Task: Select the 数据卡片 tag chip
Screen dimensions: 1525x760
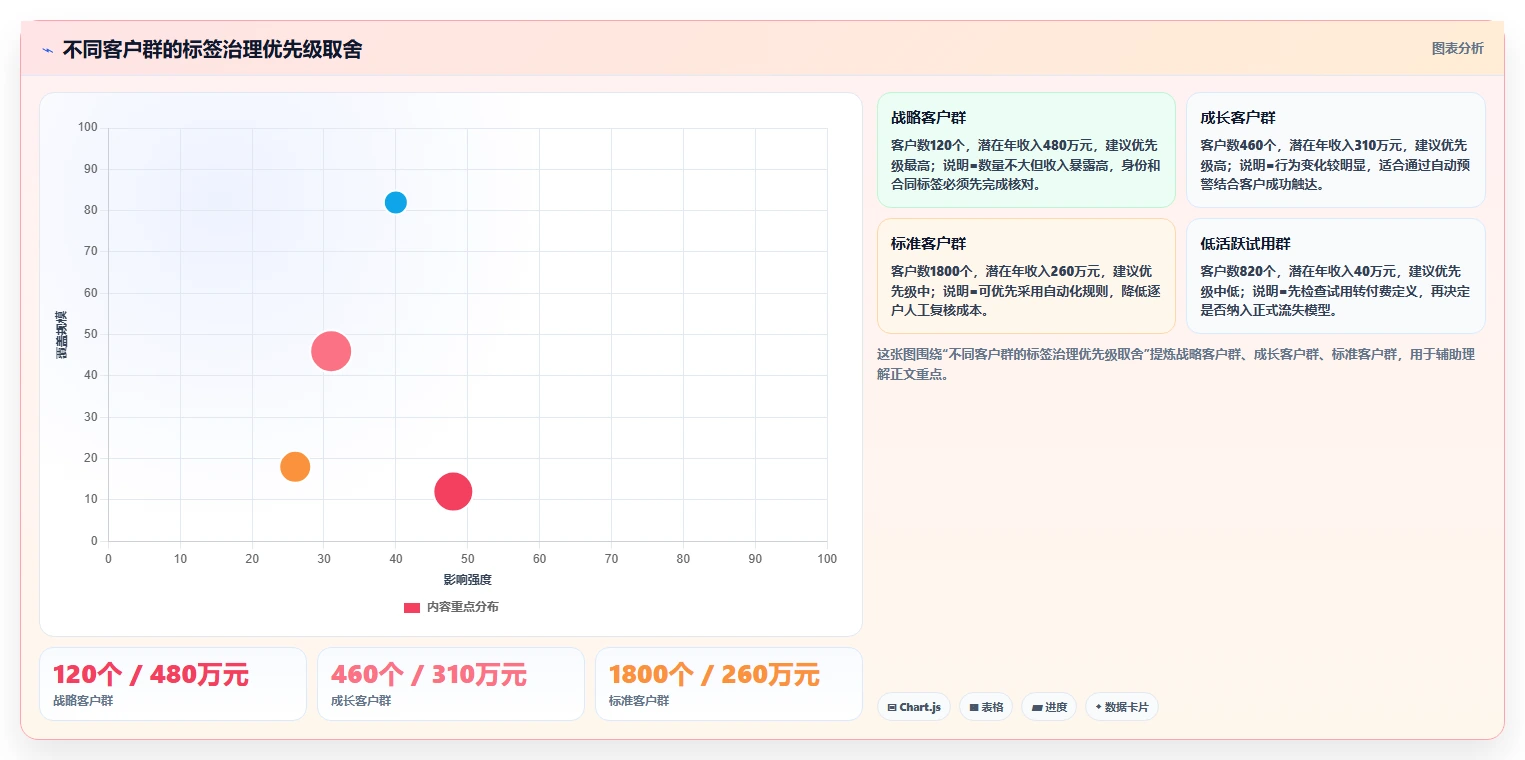Action: [x=1122, y=707]
